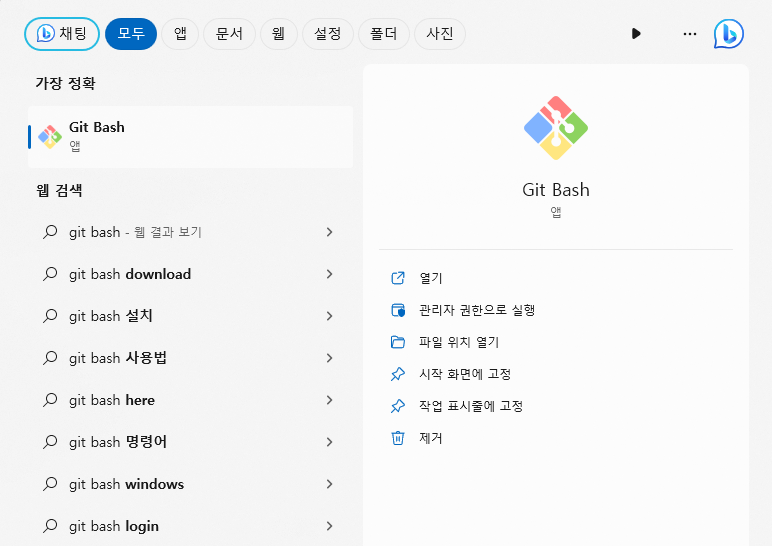
Task: Click the pin icon for 작업 표시줄에 고정
Action: pyautogui.click(x=398, y=406)
